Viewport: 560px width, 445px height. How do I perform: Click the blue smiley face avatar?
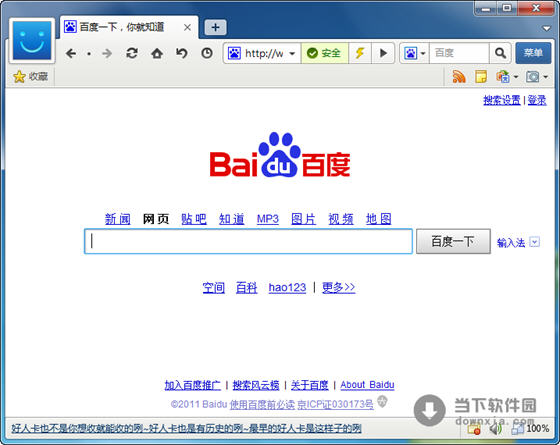32,40
